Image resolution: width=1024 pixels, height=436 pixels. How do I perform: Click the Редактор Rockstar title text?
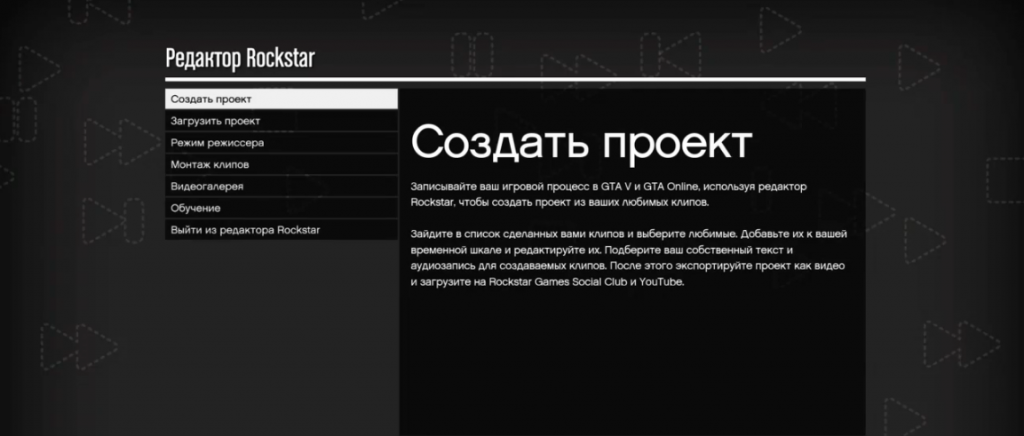pos(240,58)
